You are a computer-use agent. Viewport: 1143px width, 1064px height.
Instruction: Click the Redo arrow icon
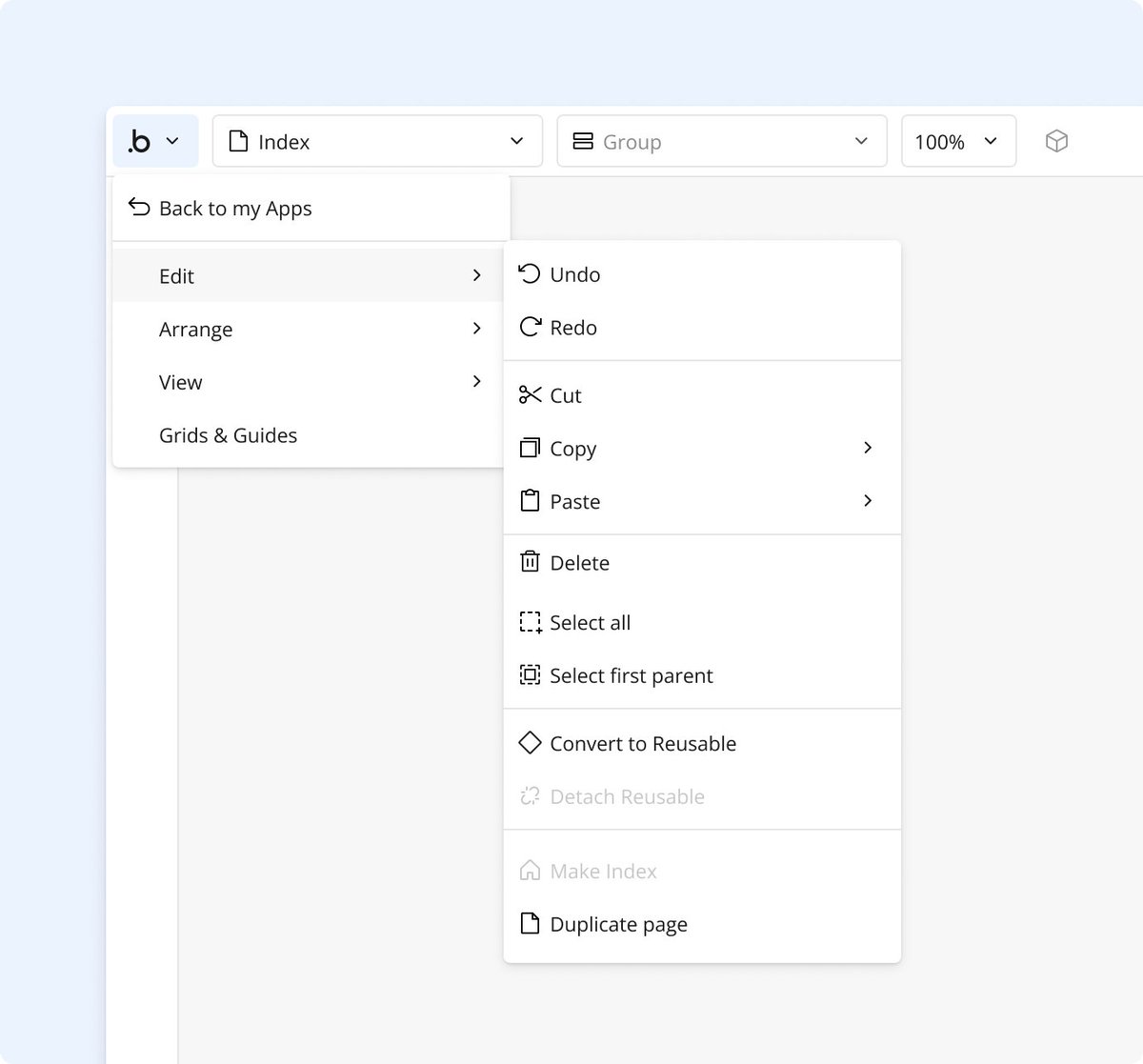point(530,328)
